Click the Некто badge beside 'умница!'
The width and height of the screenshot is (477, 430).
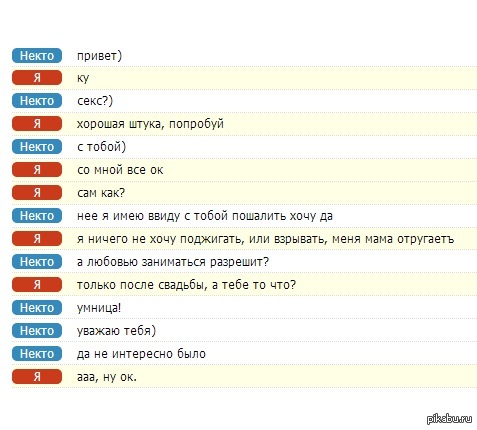click(x=37, y=308)
